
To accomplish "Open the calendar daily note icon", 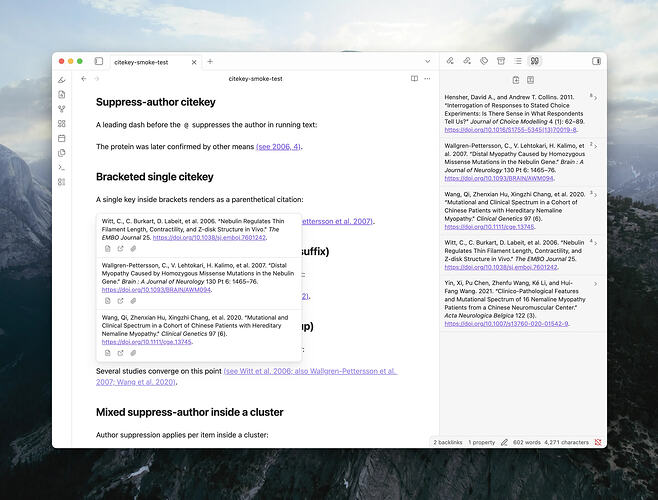I will [x=62, y=138].
